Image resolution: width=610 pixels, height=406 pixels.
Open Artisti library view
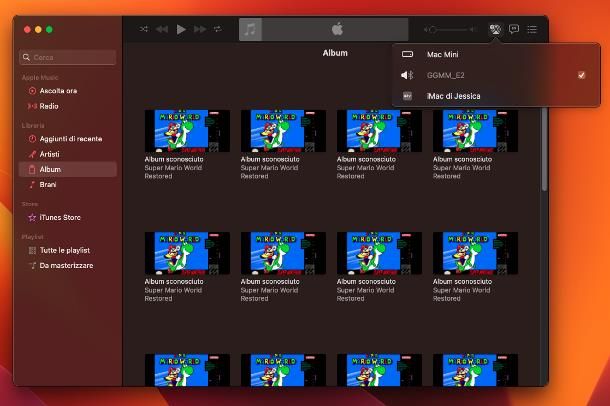pyautogui.click(x=68, y=154)
